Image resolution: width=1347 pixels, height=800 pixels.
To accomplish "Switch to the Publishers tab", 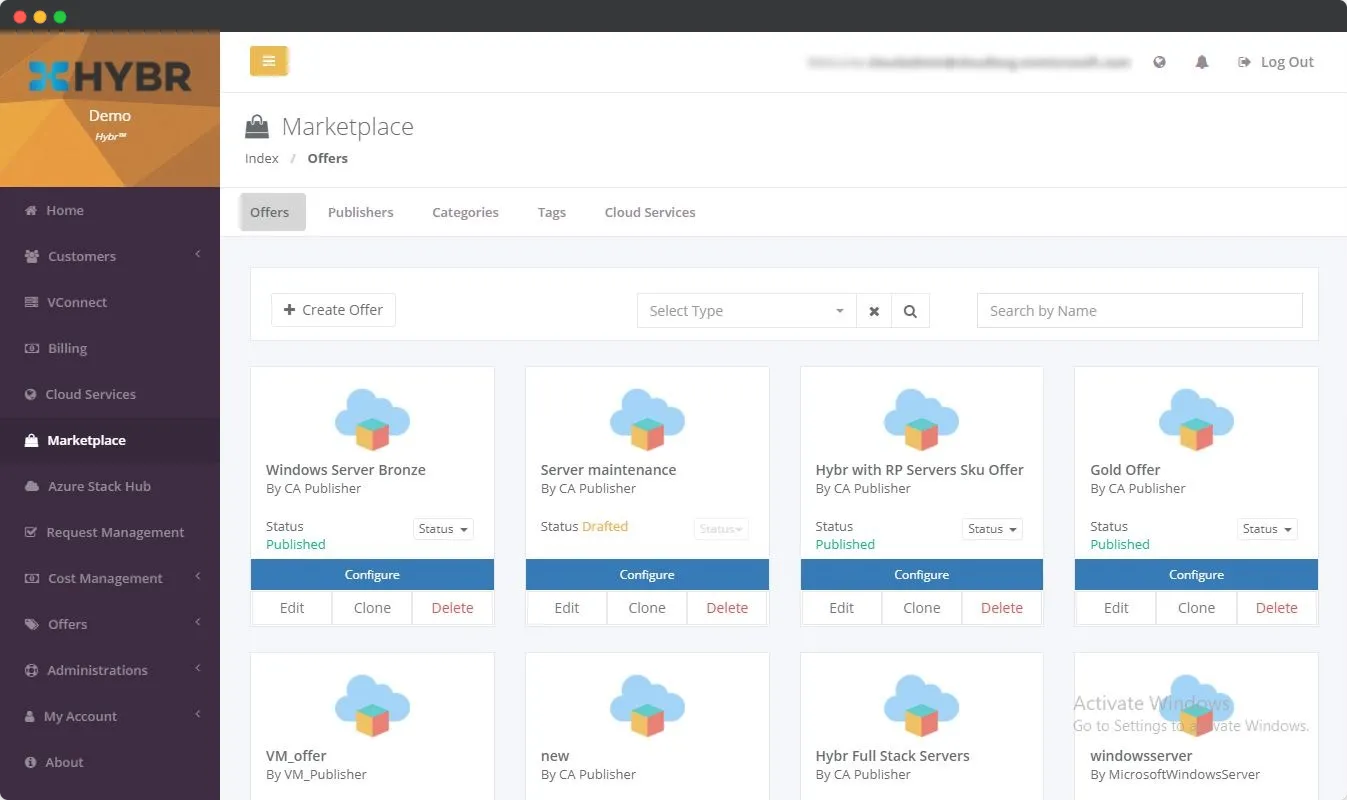I will (x=360, y=212).
